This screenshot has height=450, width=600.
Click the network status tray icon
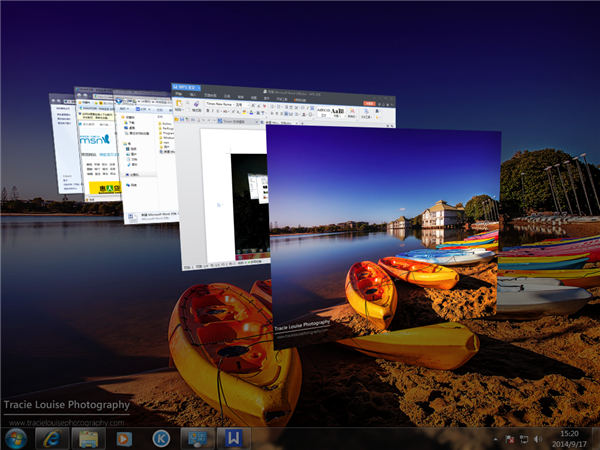coord(524,438)
